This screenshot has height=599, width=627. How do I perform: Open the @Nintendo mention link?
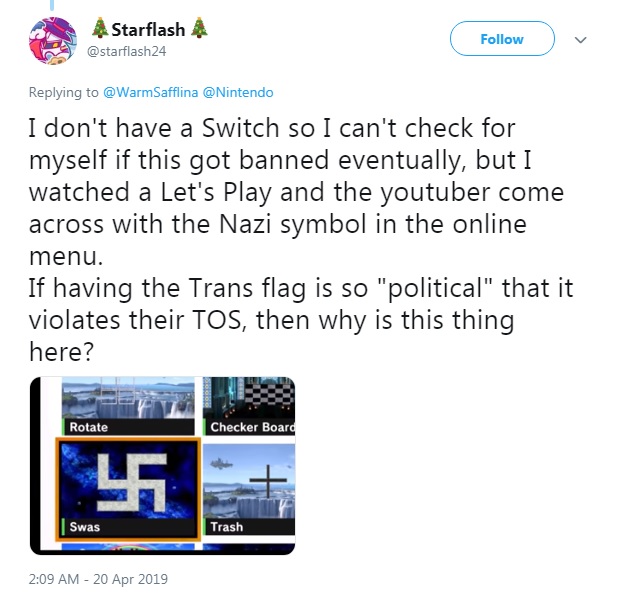point(238,92)
